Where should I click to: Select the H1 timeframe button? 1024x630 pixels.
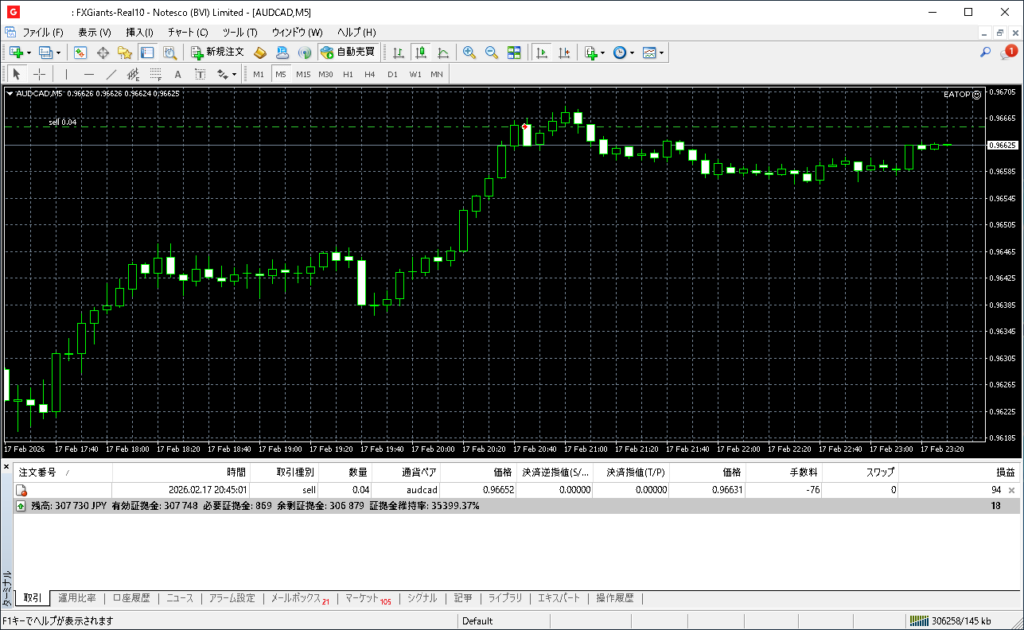348,74
